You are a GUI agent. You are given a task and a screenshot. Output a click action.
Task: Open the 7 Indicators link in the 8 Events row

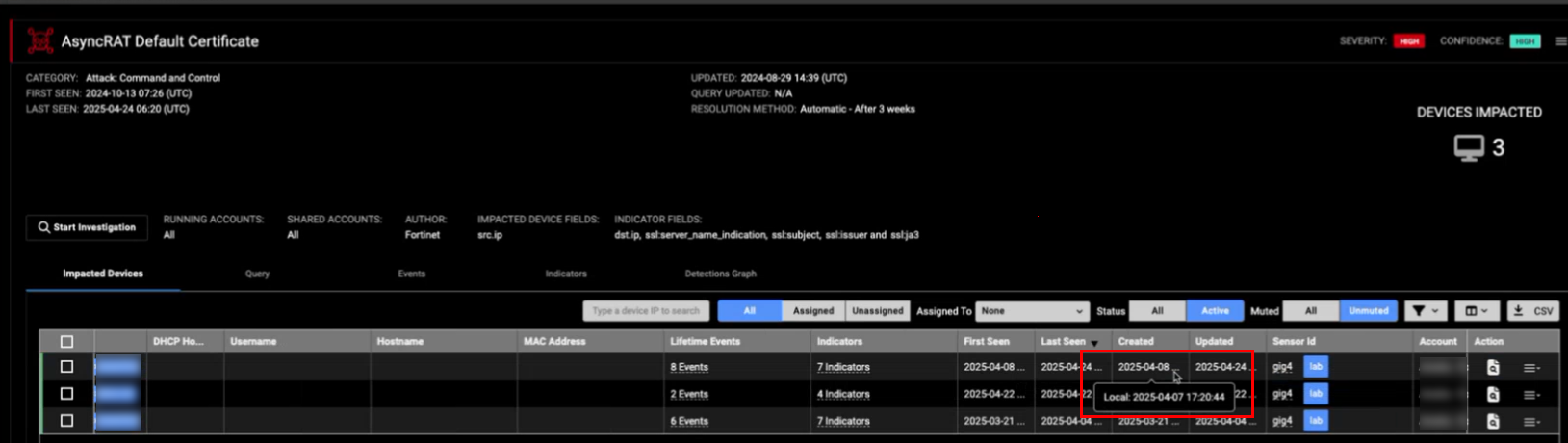pyautogui.click(x=843, y=367)
